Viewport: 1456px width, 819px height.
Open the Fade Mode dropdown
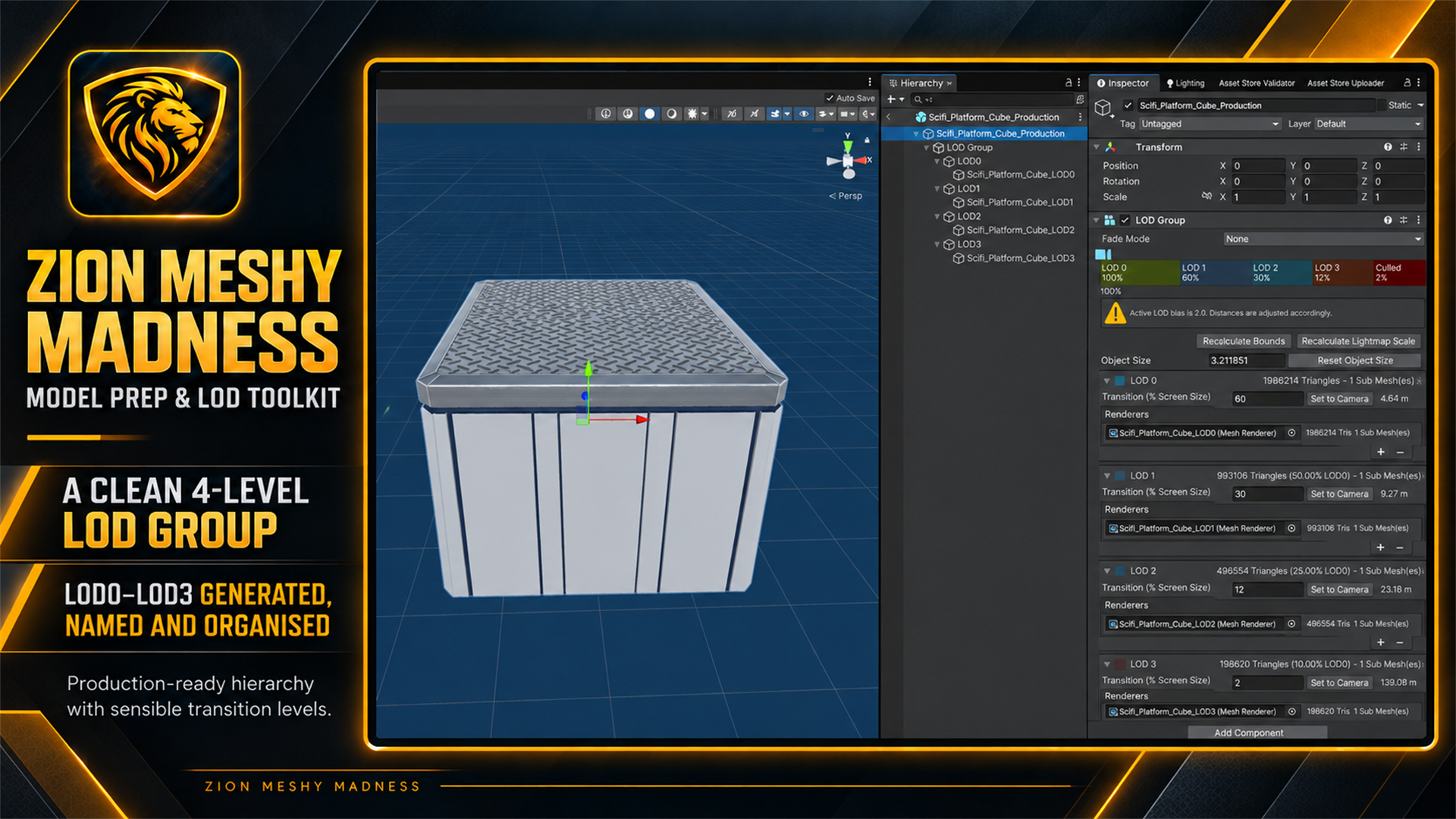pos(1323,239)
